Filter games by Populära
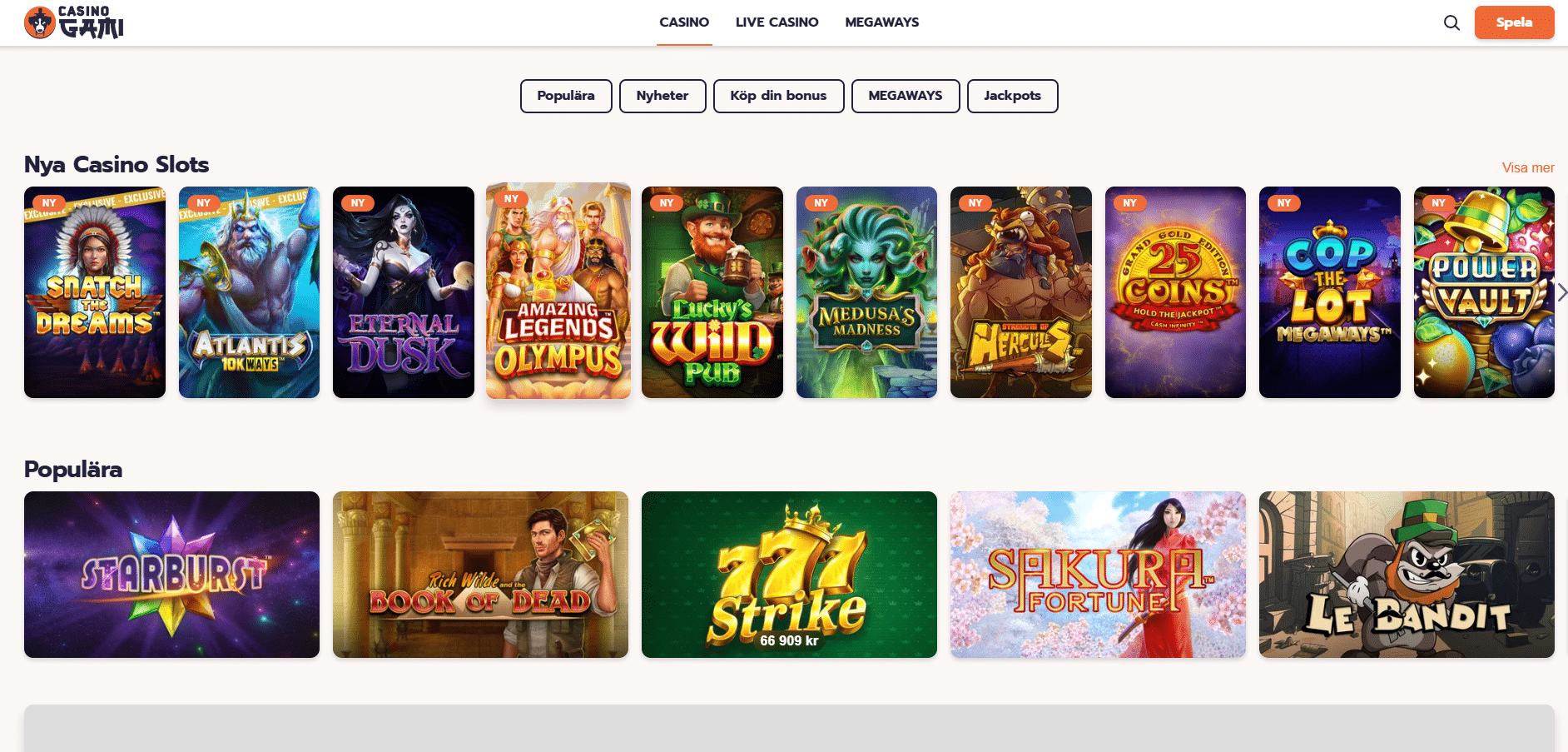Viewport: 1568px width, 752px height. (566, 96)
